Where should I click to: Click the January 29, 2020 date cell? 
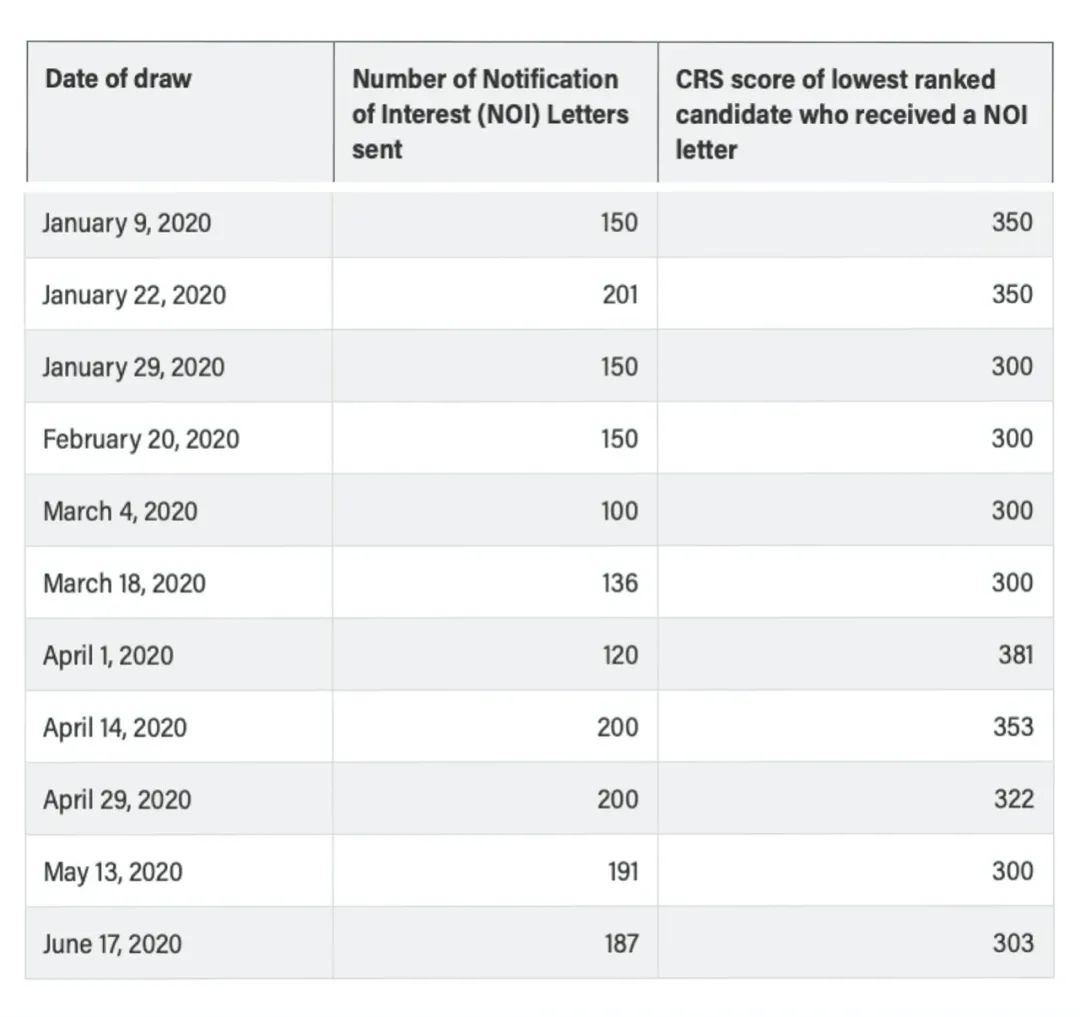[x=134, y=367]
